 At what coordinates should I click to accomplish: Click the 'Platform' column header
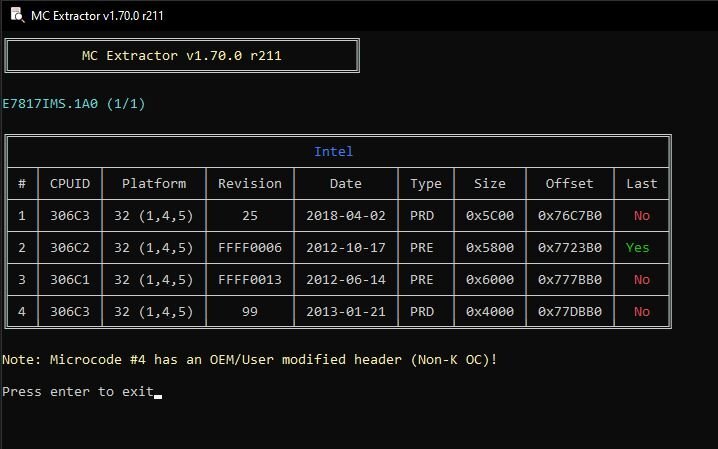[x=154, y=184]
